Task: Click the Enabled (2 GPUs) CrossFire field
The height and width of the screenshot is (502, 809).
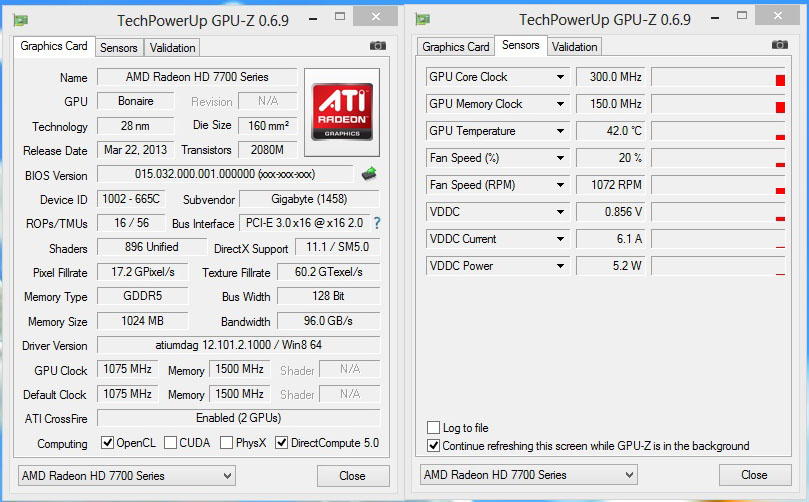Action: click(238, 418)
